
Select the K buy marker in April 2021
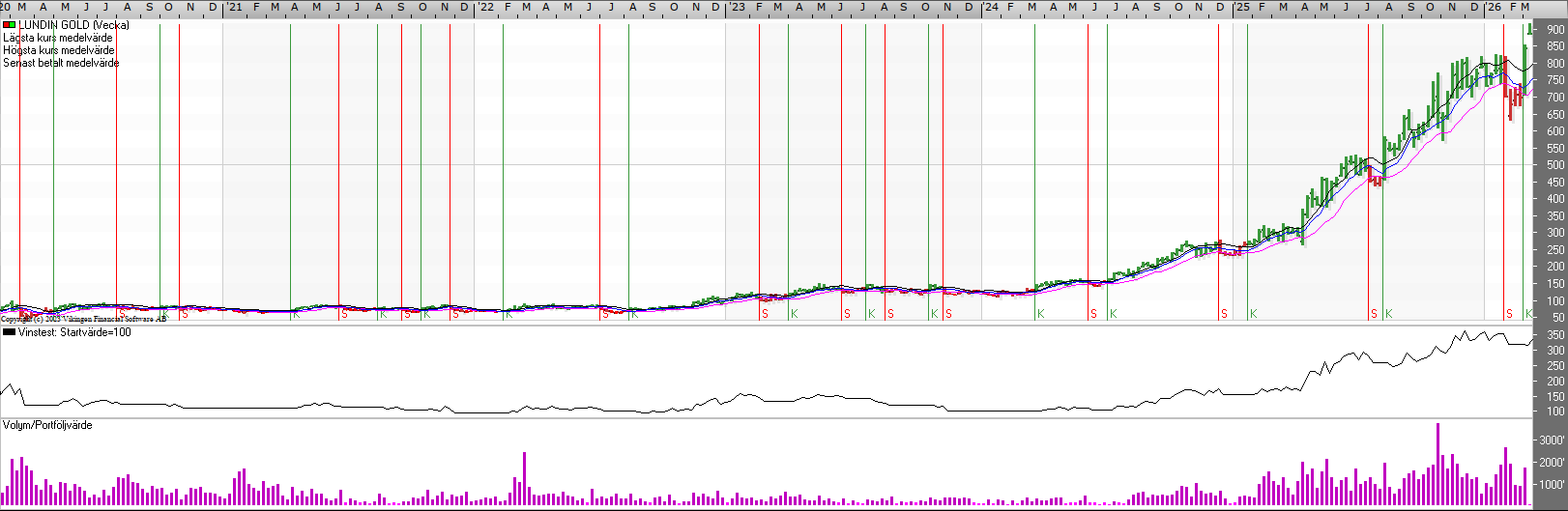pyautogui.click(x=296, y=314)
